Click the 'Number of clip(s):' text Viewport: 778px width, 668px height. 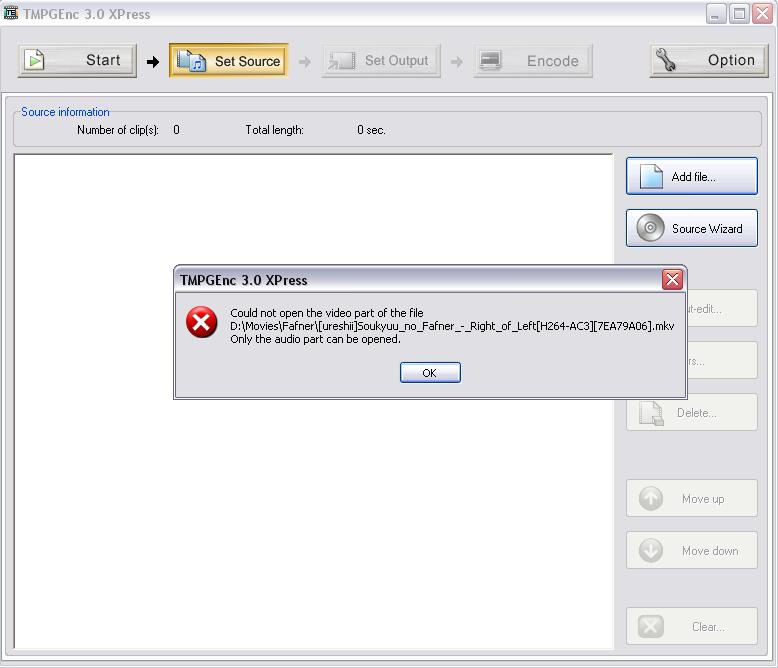tap(118, 130)
